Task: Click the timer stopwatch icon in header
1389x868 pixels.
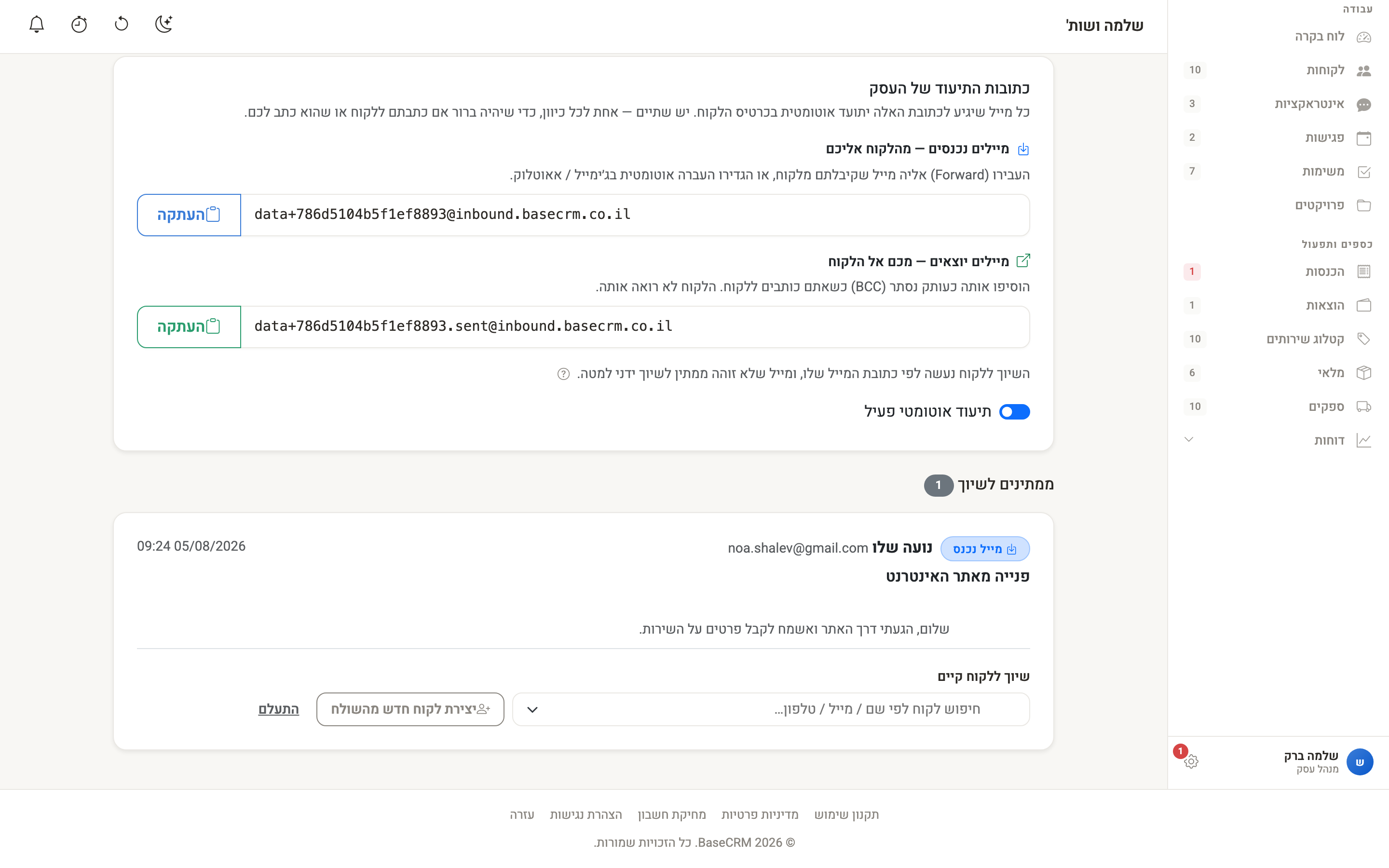Action: coord(79,24)
